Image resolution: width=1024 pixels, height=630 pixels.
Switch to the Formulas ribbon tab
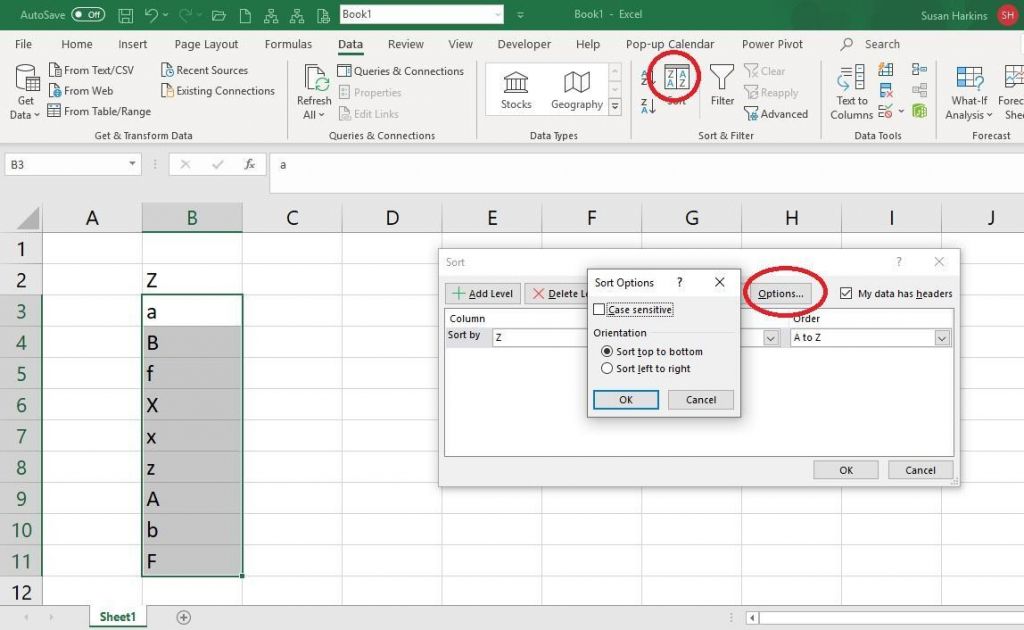click(288, 44)
